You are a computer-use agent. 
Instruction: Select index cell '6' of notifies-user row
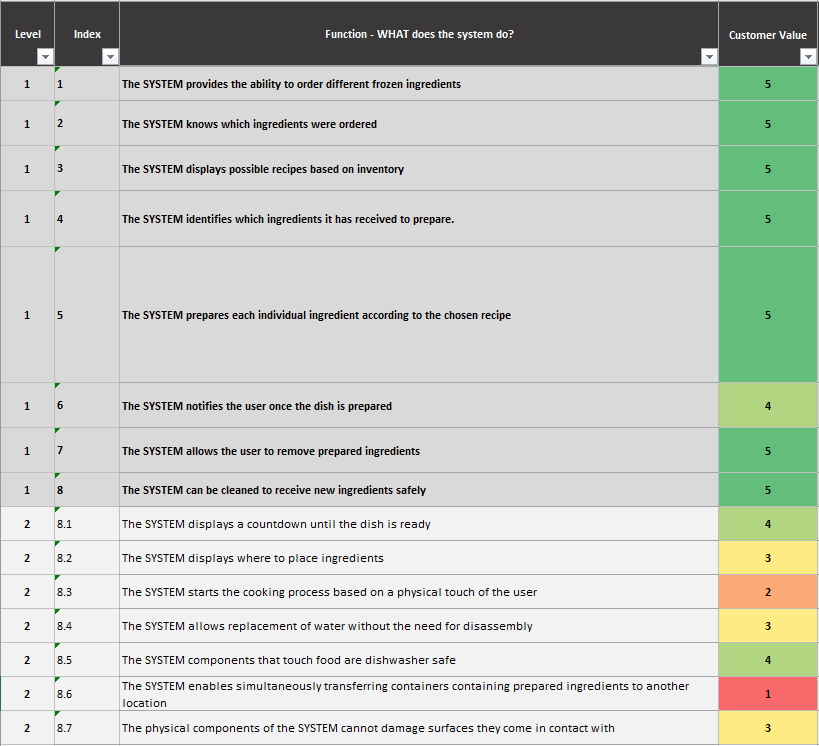[87, 405]
